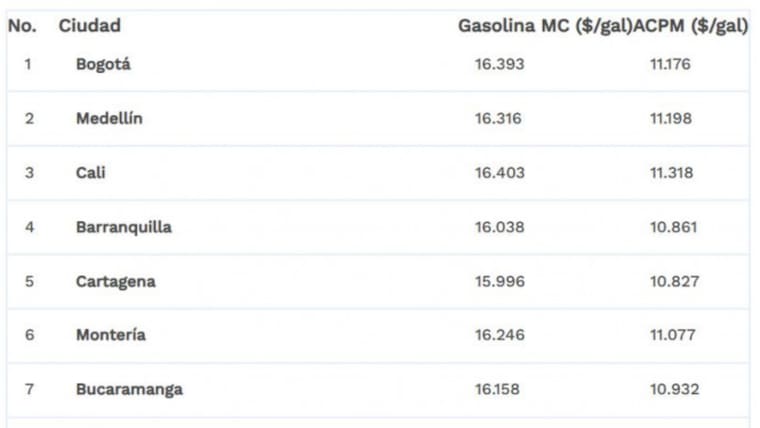Select the Bogotá city cell
760x428 pixels.
[103, 64]
